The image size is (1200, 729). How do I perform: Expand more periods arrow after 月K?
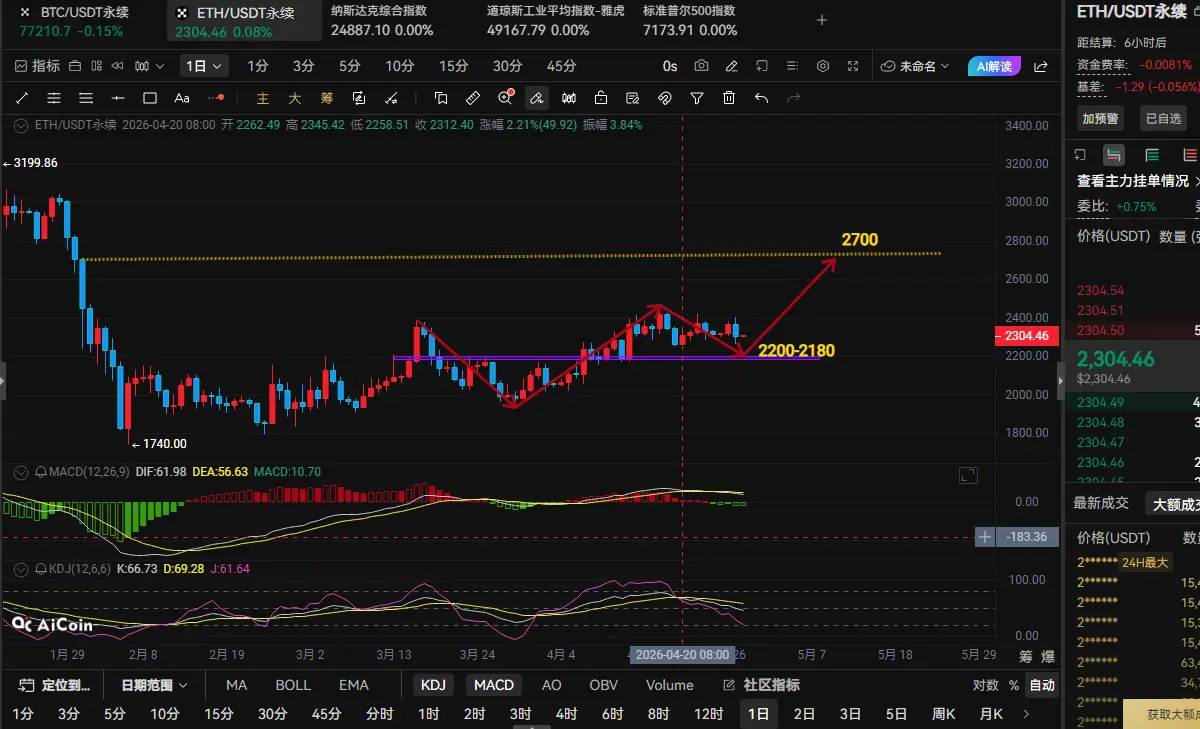coord(1026,714)
